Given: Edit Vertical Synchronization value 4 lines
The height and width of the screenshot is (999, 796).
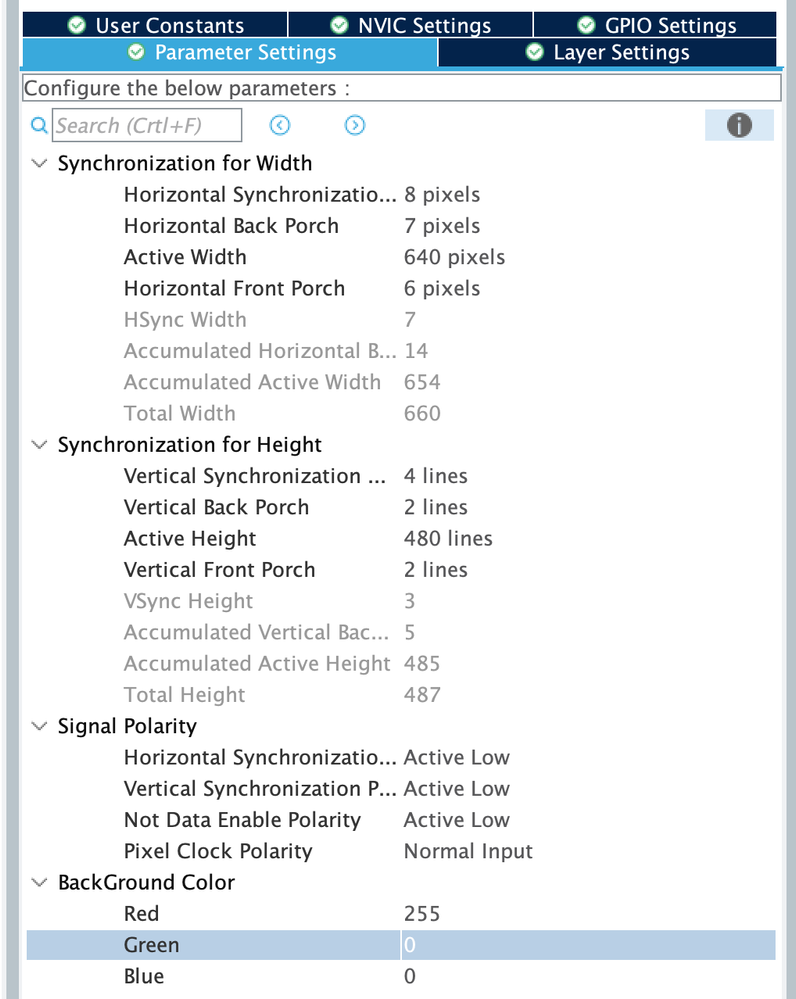Looking at the screenshot, I should (x=436, y=476).
